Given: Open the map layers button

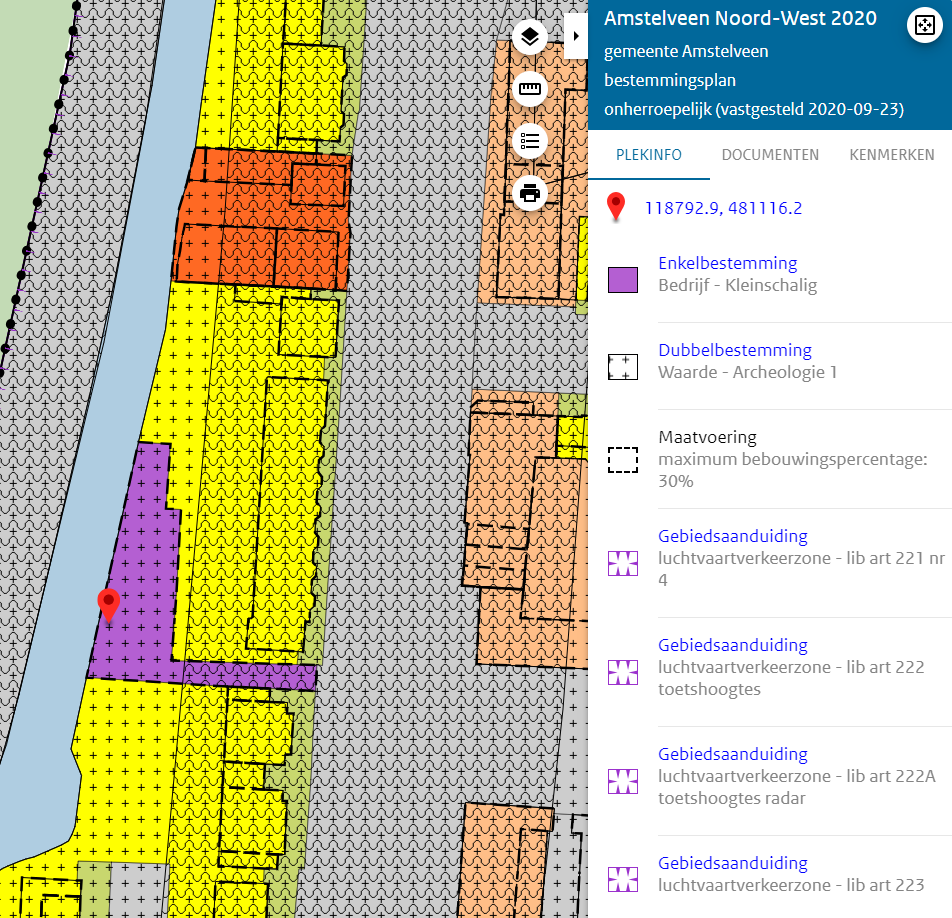Looking at the screenshot, I should coord(529,36).
